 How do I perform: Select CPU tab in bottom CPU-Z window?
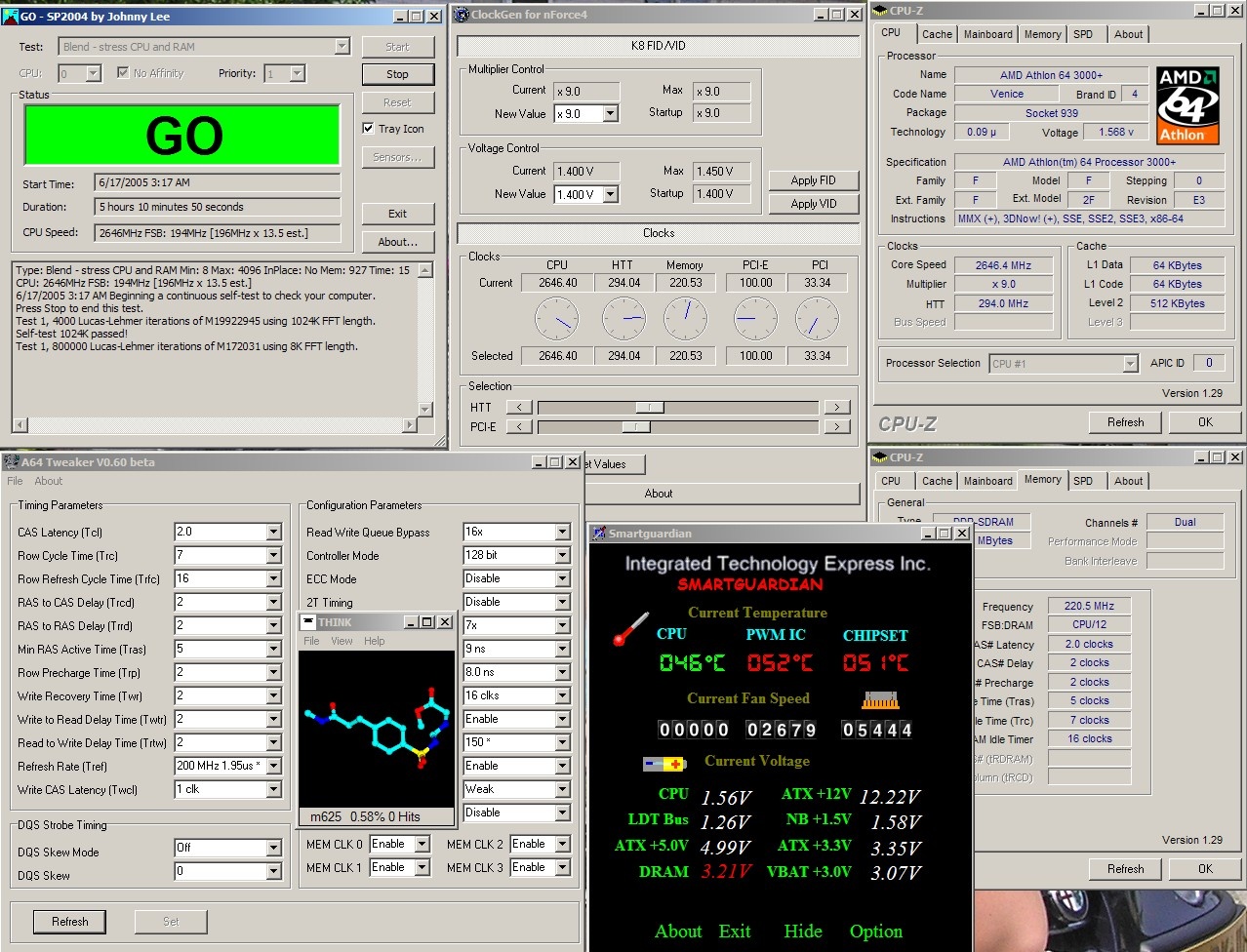click(891, 481)
